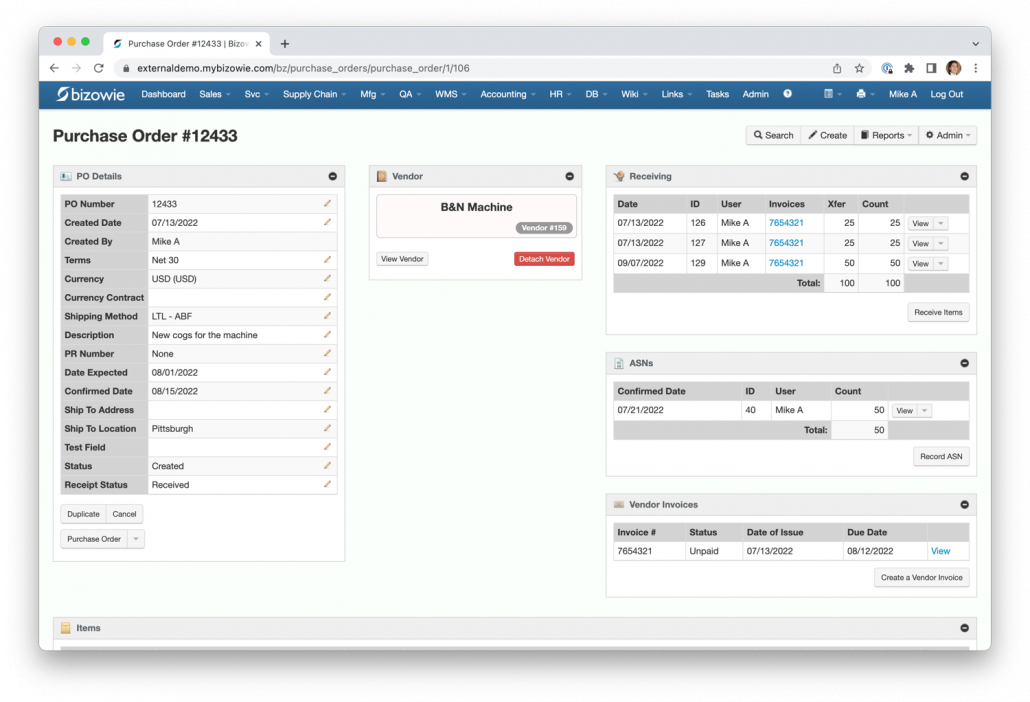Collapse the Vendor panel
Image resolution: width=1030 pixels, height=702 pixels.
pyautogui.click(x=570, y=176)
